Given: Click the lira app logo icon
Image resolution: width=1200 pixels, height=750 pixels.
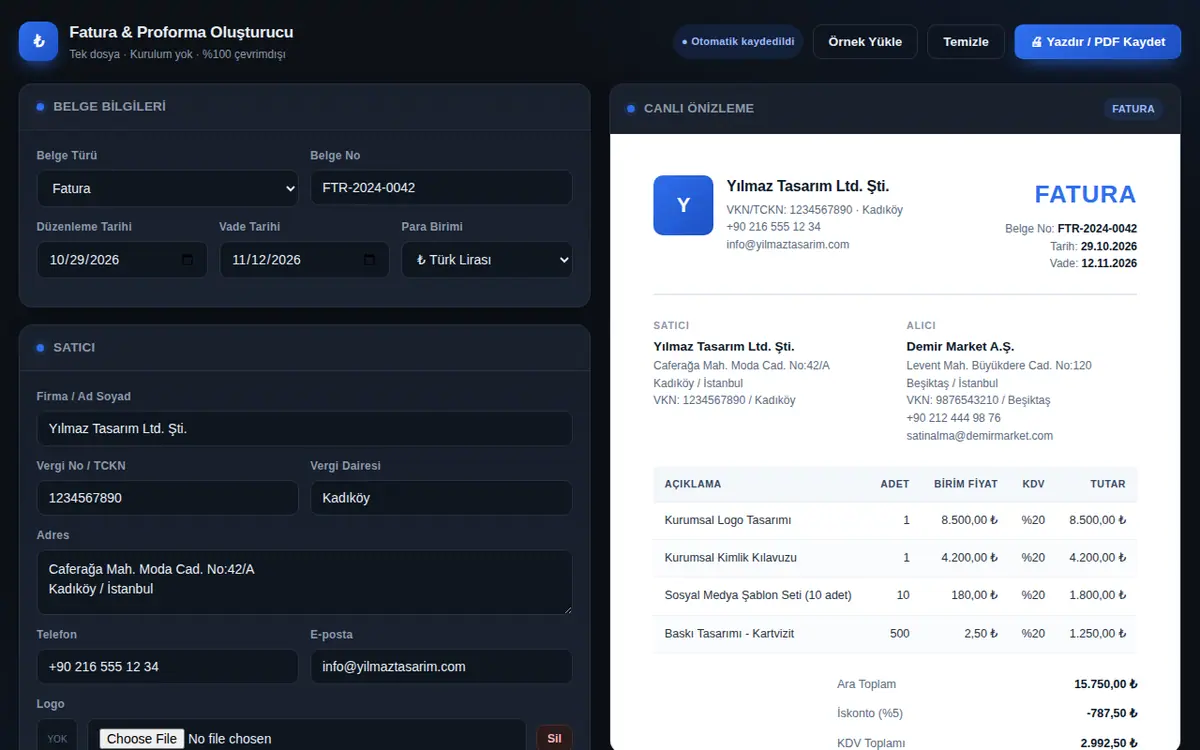Looking at the screenshot, I should tap(38, 41).
